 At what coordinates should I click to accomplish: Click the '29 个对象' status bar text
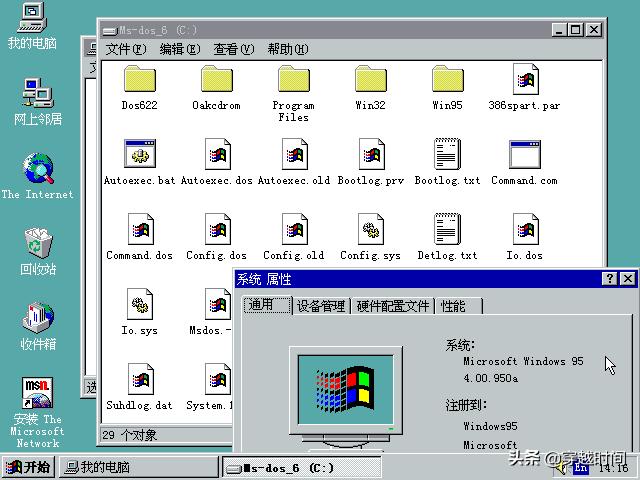129,435
